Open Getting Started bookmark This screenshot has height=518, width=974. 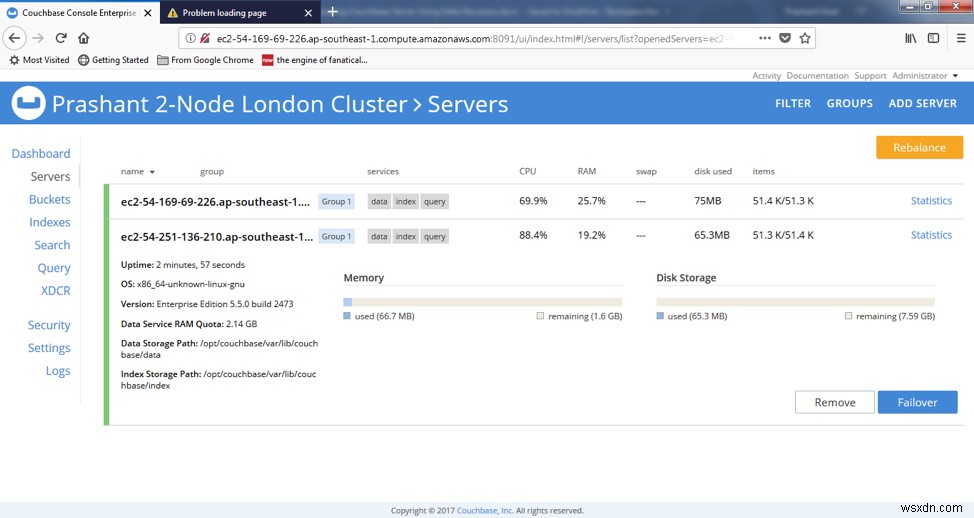[x=113, y=60]
